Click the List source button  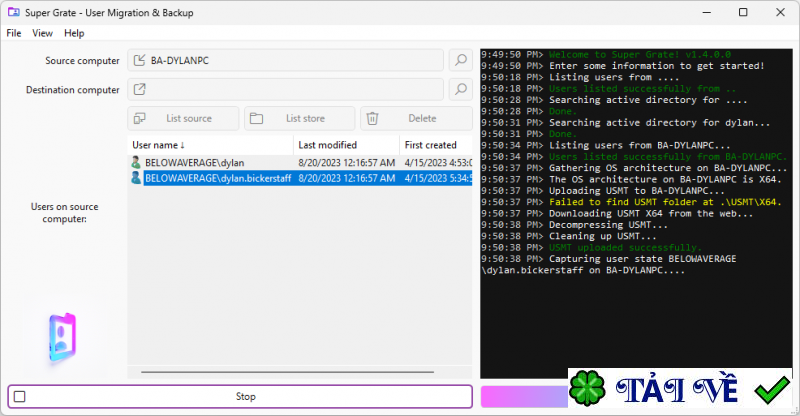[183, 118]
